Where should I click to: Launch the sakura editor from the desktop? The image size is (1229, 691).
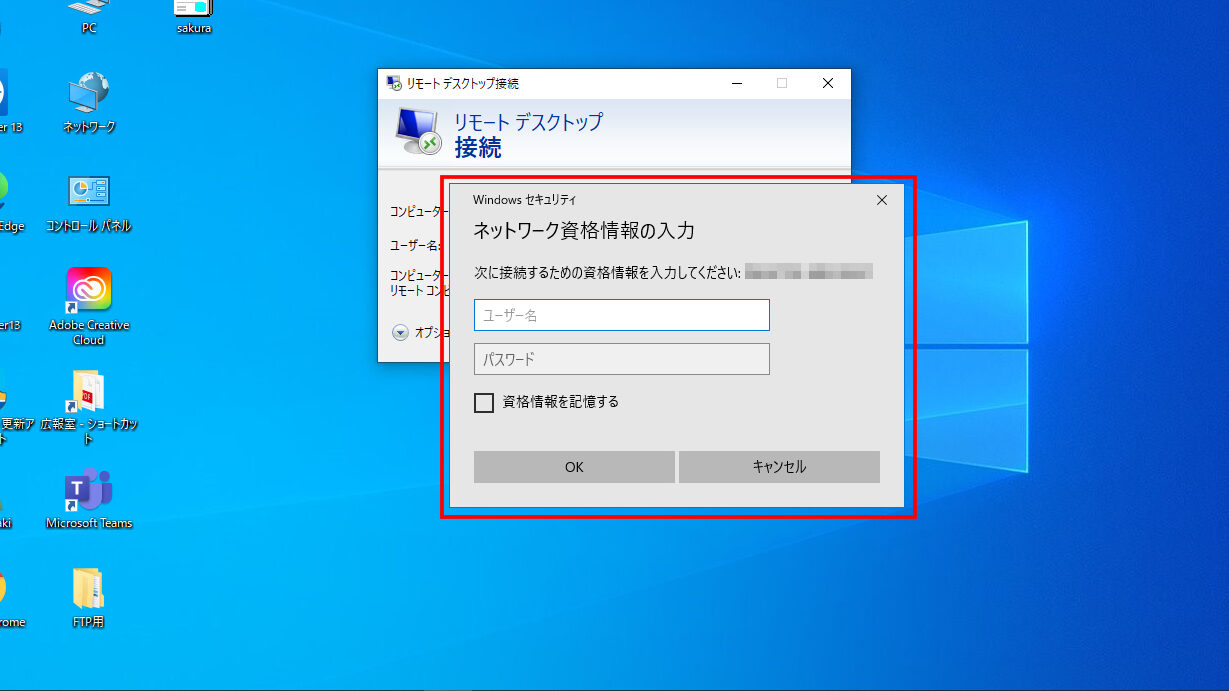[191, 15]
